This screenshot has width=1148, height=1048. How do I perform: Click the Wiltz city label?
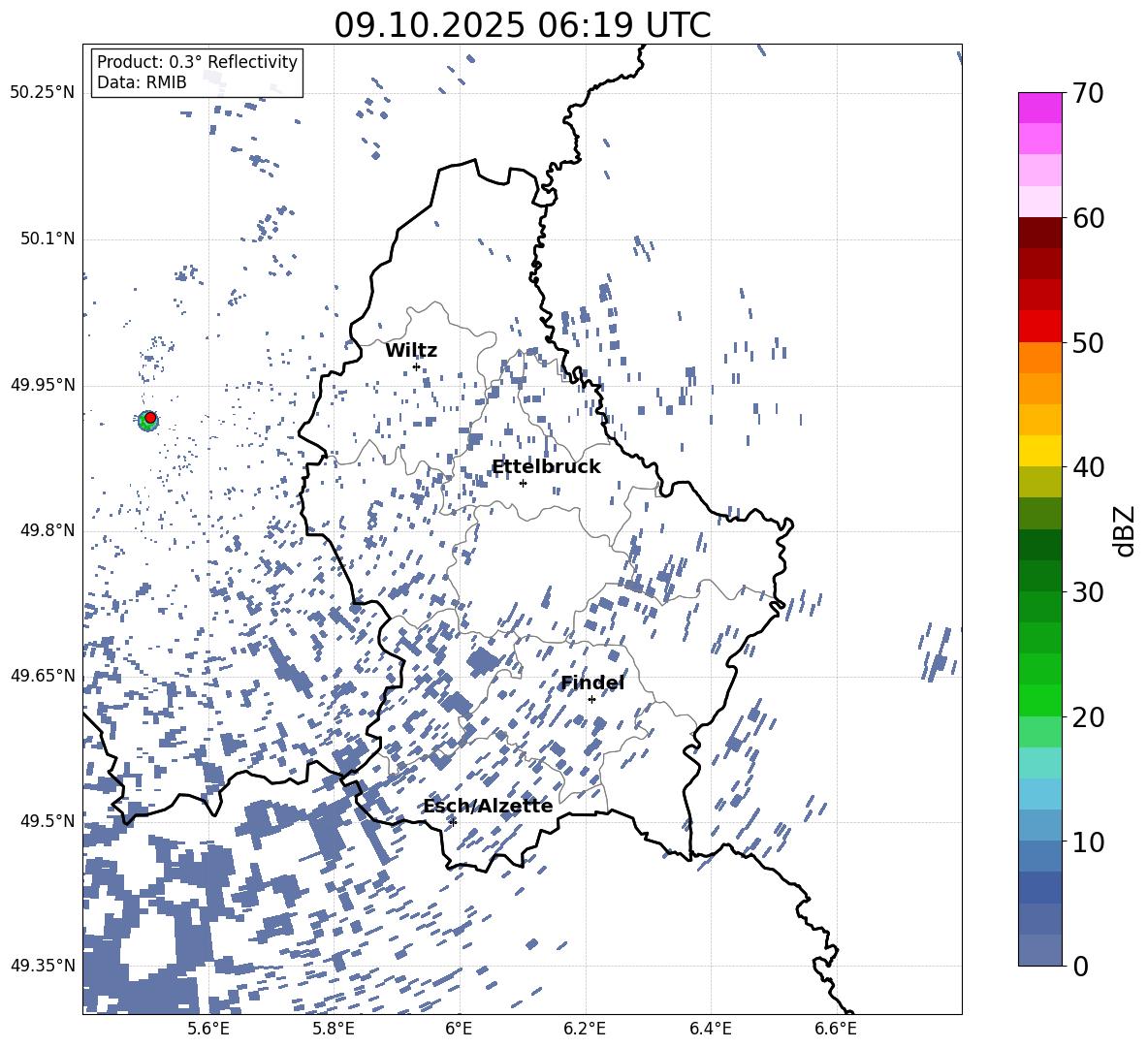411,351
